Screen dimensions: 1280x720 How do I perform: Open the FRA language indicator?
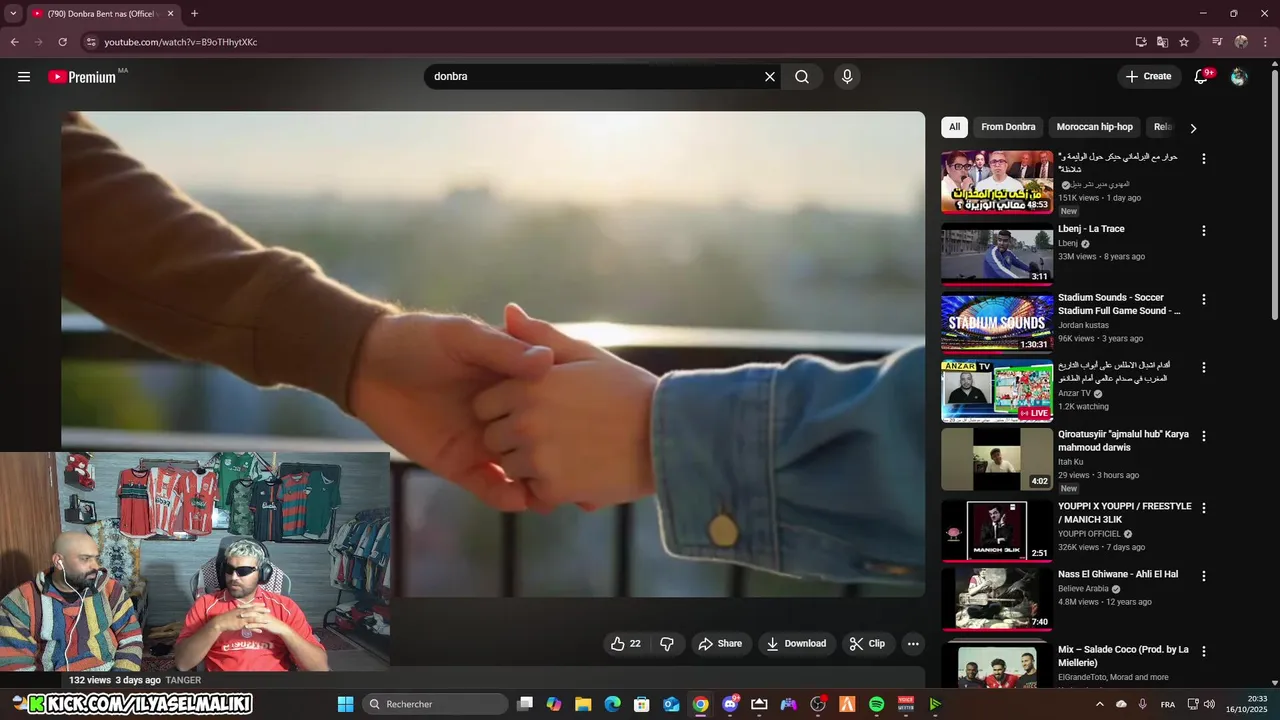(x=1168, y=704)
